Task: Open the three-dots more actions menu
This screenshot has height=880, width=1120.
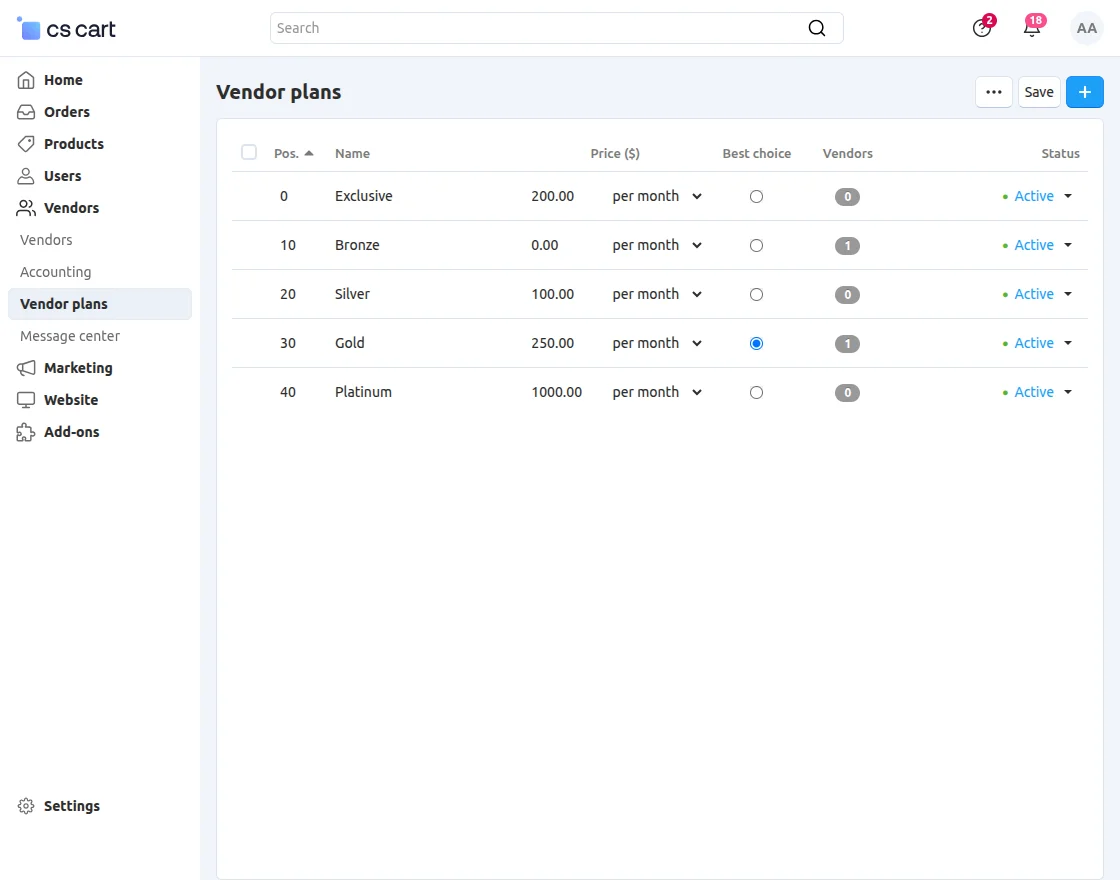Action: pyautogui.click(x=994, y=92)
